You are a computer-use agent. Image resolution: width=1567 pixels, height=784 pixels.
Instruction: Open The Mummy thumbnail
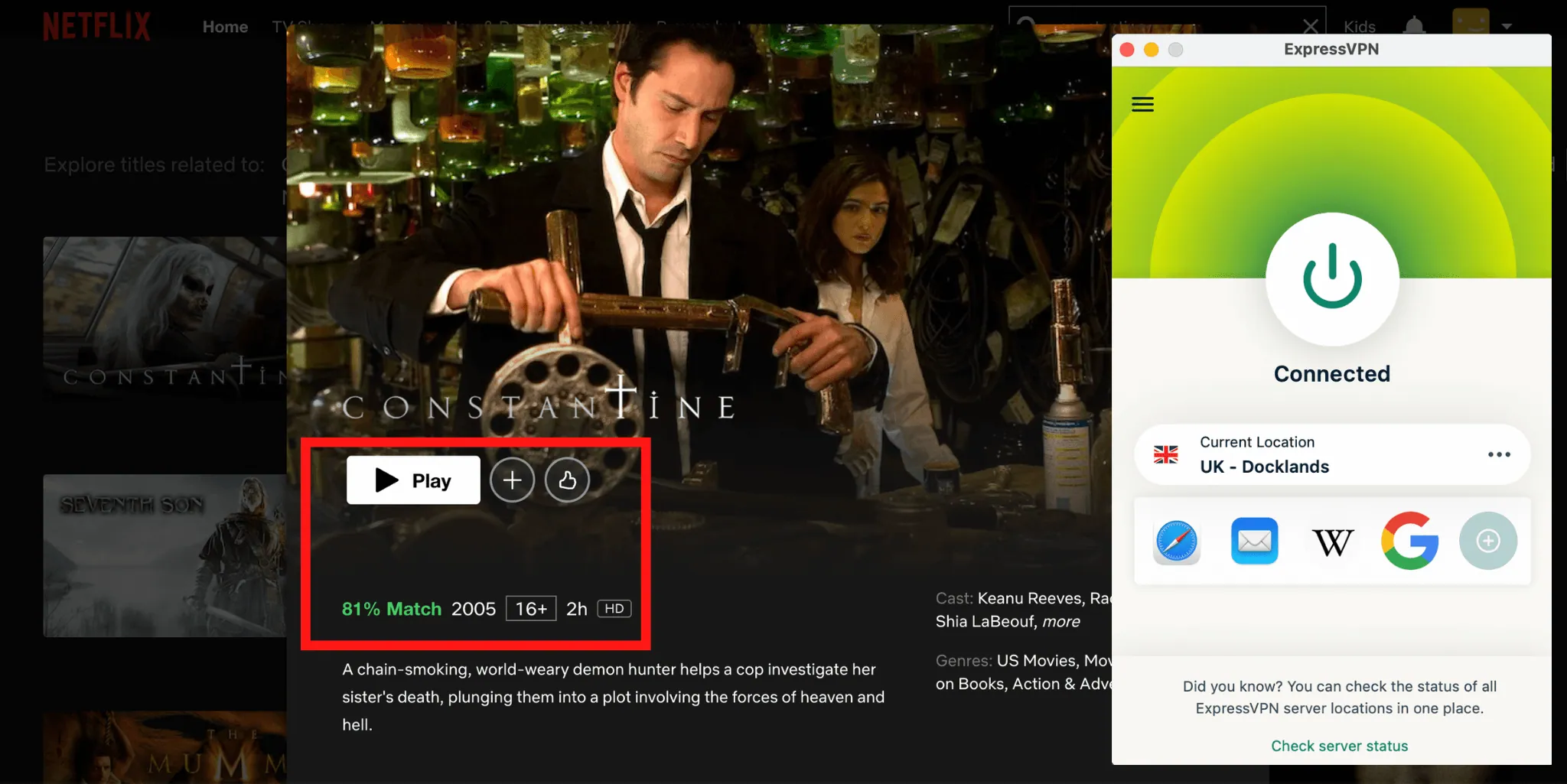(x=165, y=747)
